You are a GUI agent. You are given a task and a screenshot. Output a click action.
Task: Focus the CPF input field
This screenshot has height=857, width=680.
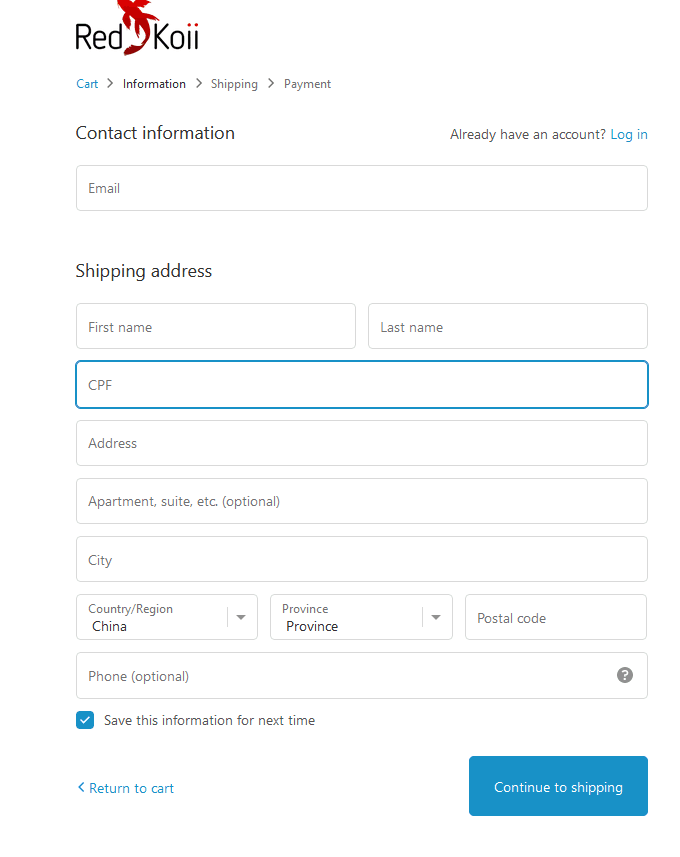coord(361,384)
